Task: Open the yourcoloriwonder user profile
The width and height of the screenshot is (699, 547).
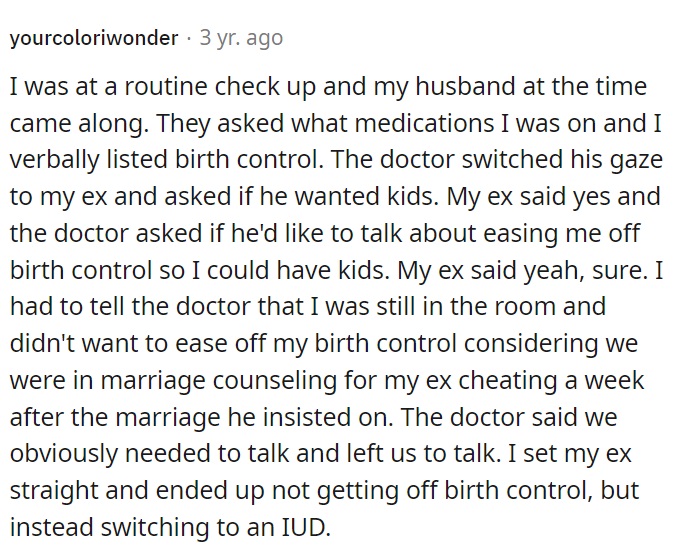Action: click(x=94, y=38)
